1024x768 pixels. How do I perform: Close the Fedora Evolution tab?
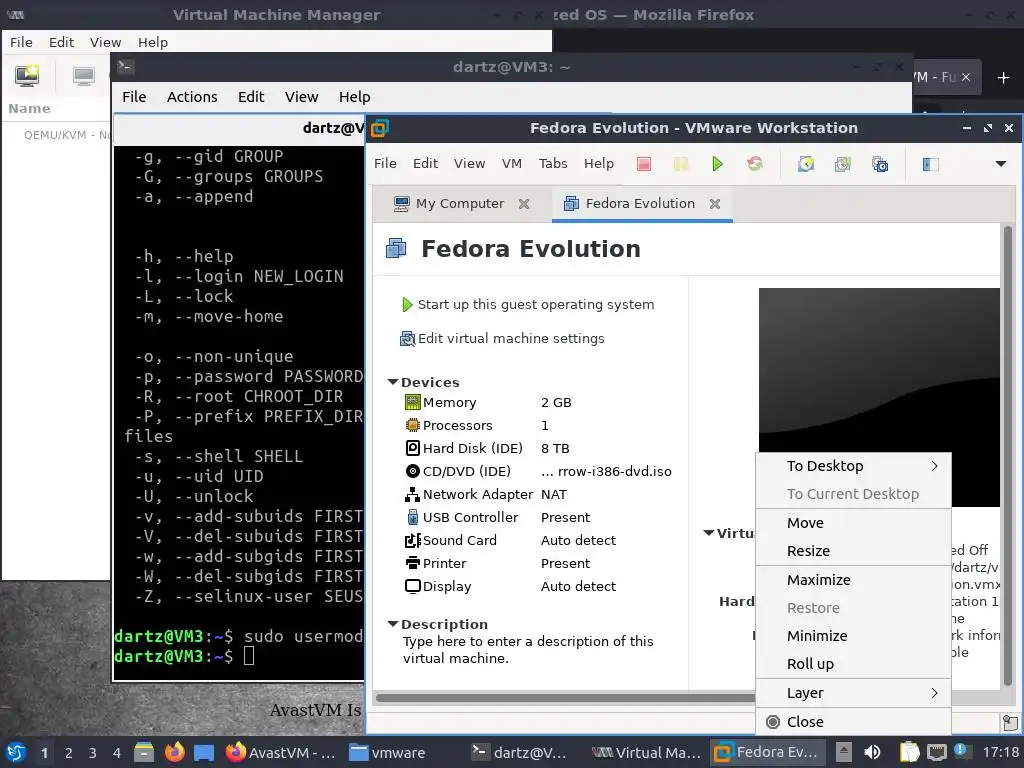tap(715, 204)
